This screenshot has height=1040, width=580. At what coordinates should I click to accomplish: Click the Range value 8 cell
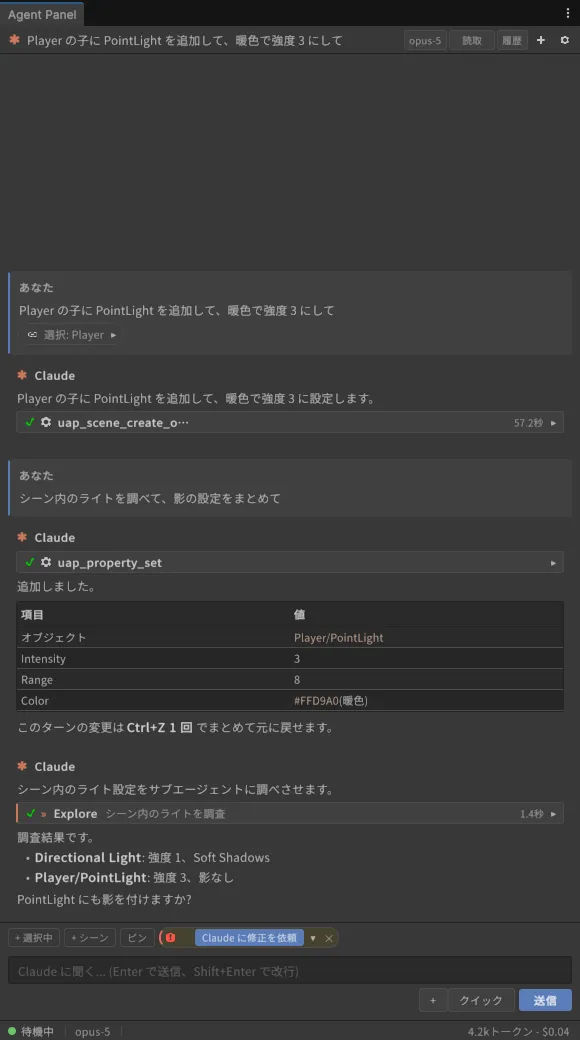[x=297, y=680]
